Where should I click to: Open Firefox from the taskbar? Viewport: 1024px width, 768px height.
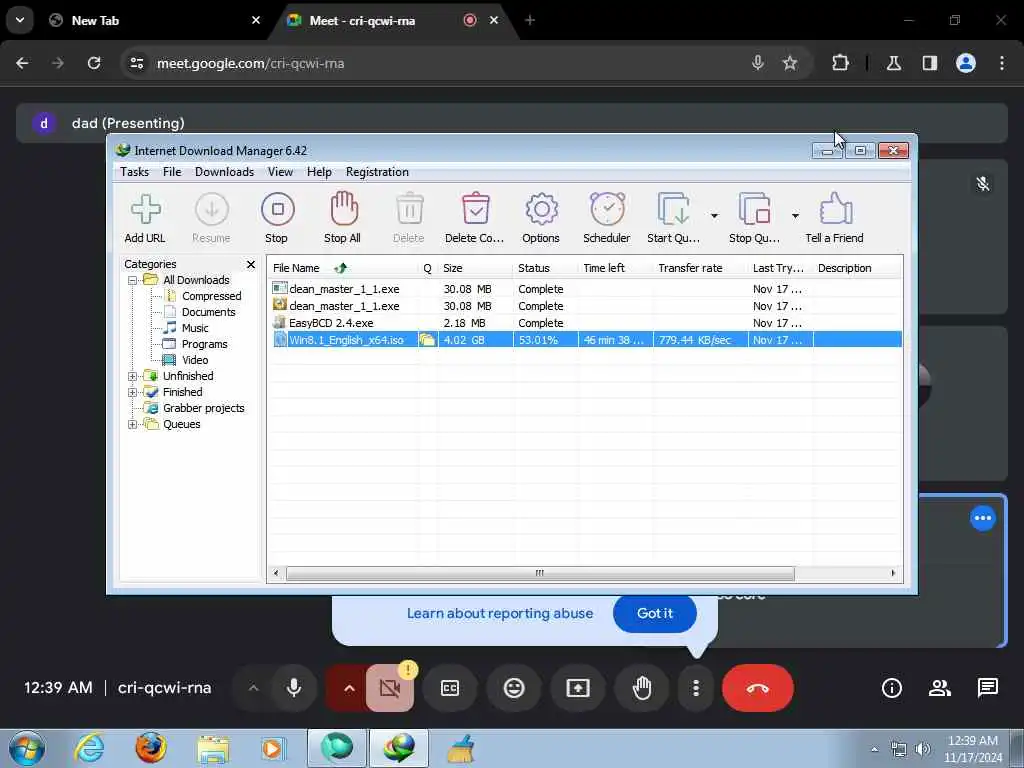[151, 748]
